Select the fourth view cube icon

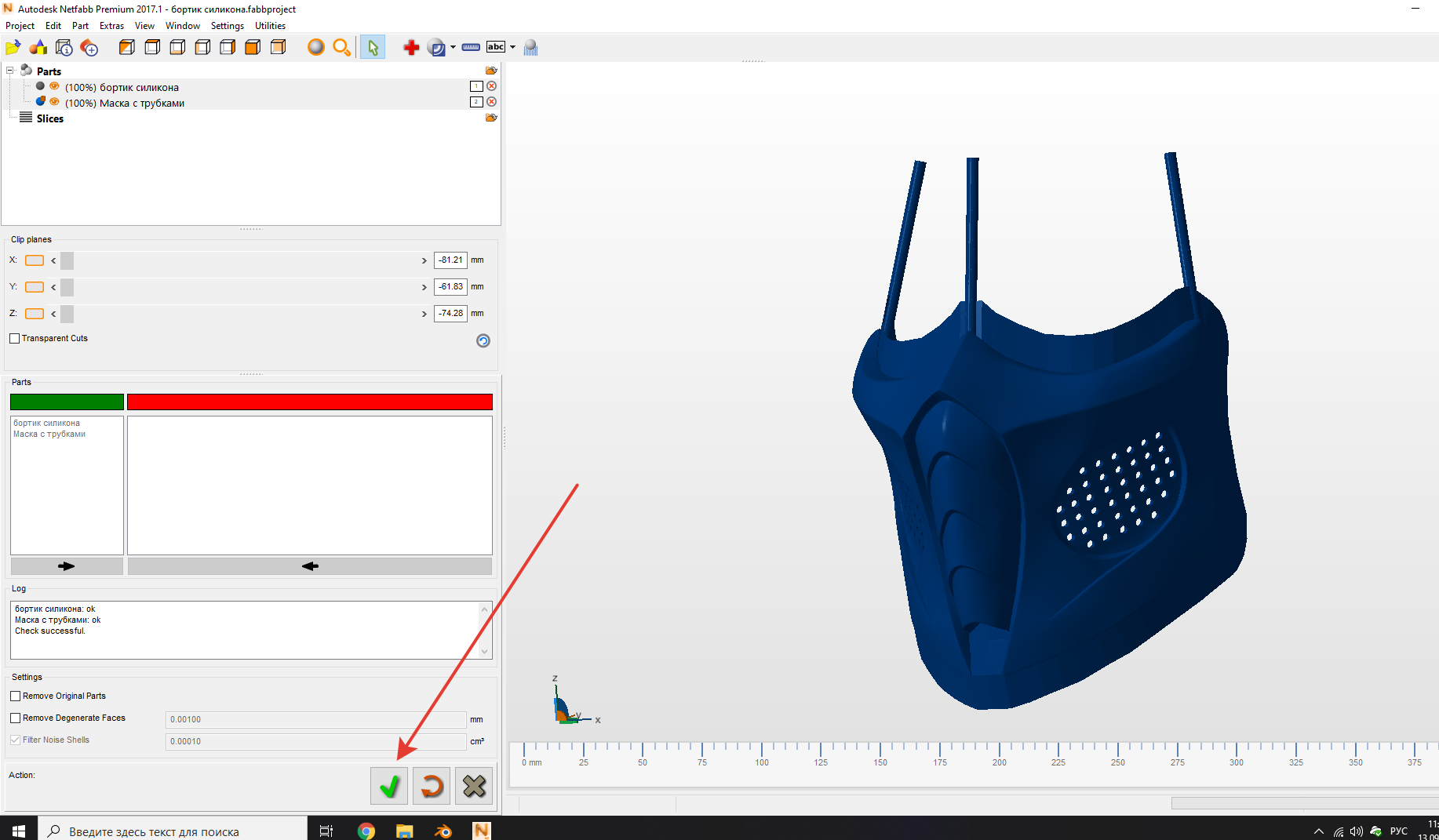coord(202,48)
